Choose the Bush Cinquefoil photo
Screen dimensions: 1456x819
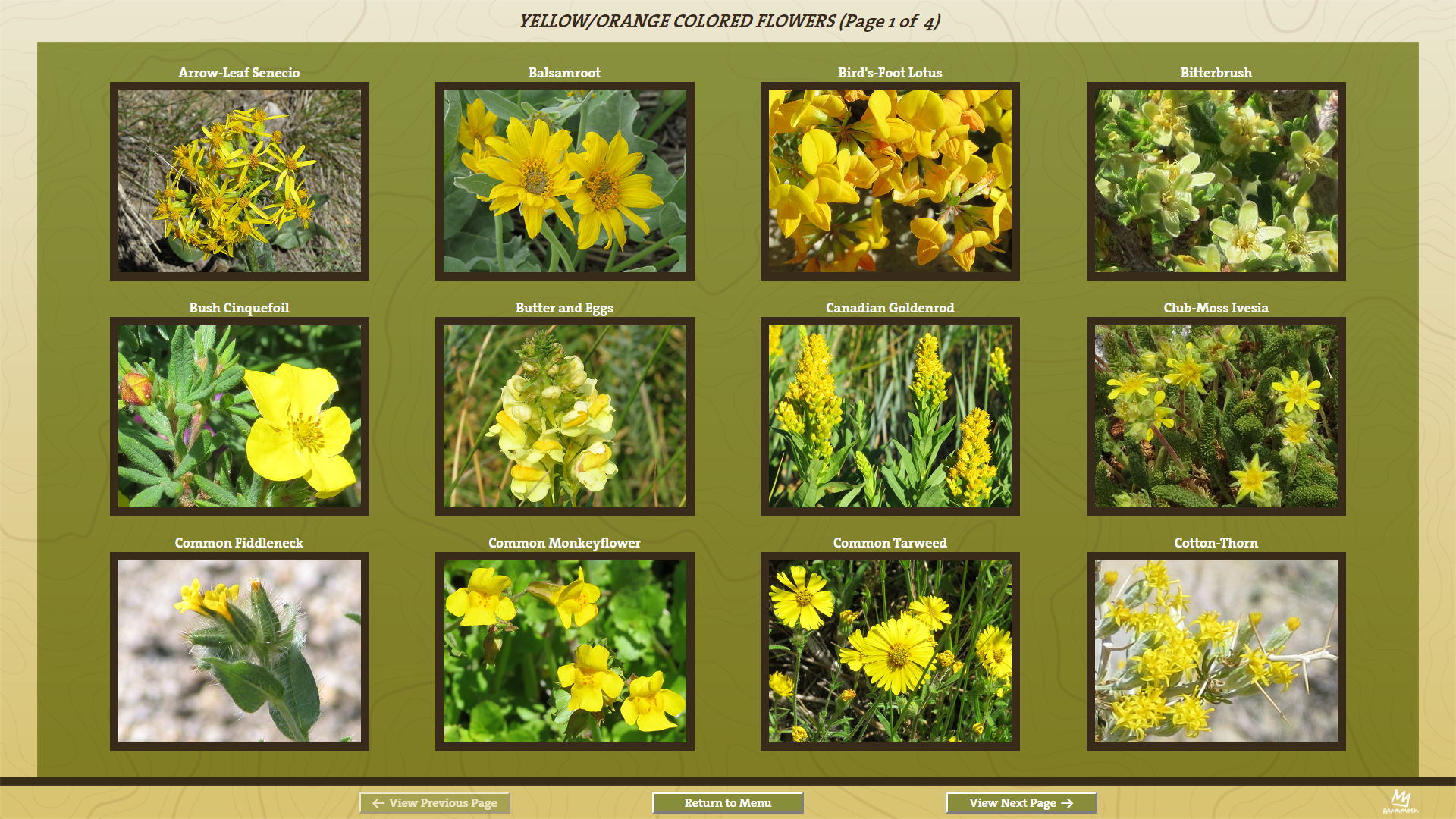tap(239, 416)
